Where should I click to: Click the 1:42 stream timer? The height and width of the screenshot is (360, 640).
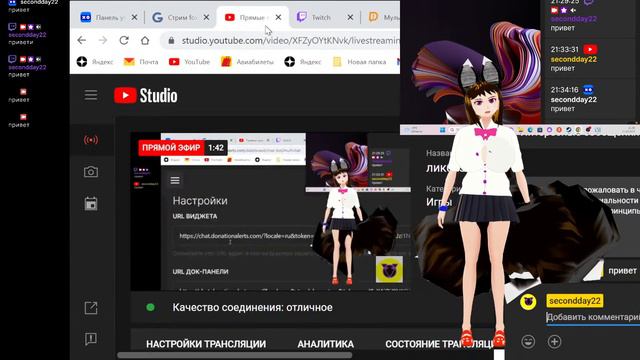tap(216, 148)
